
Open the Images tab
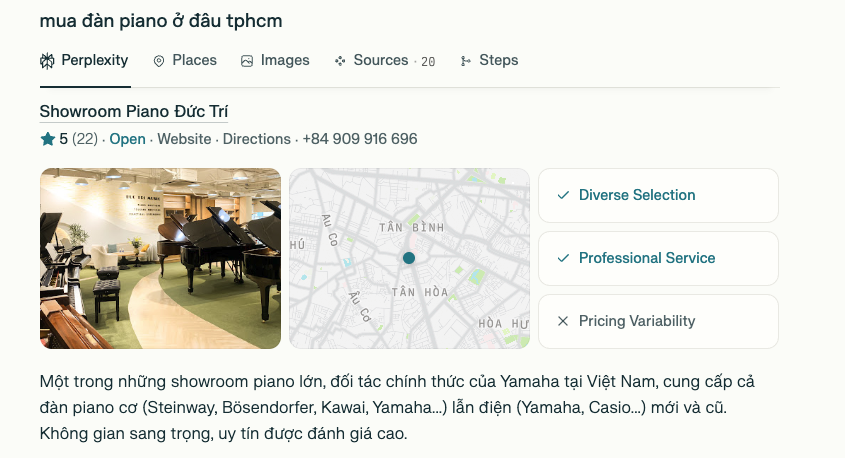click(285, 61)
